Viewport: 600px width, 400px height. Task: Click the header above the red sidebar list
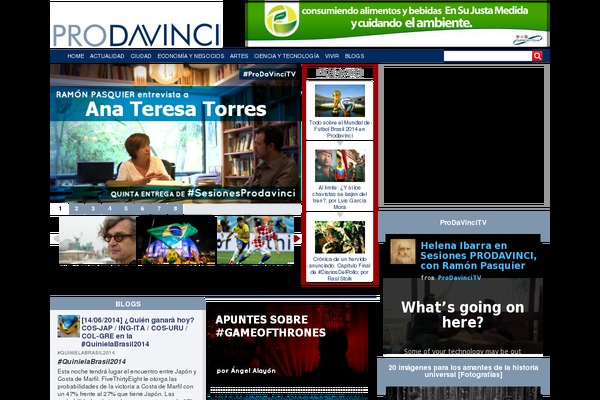point(340,73)
